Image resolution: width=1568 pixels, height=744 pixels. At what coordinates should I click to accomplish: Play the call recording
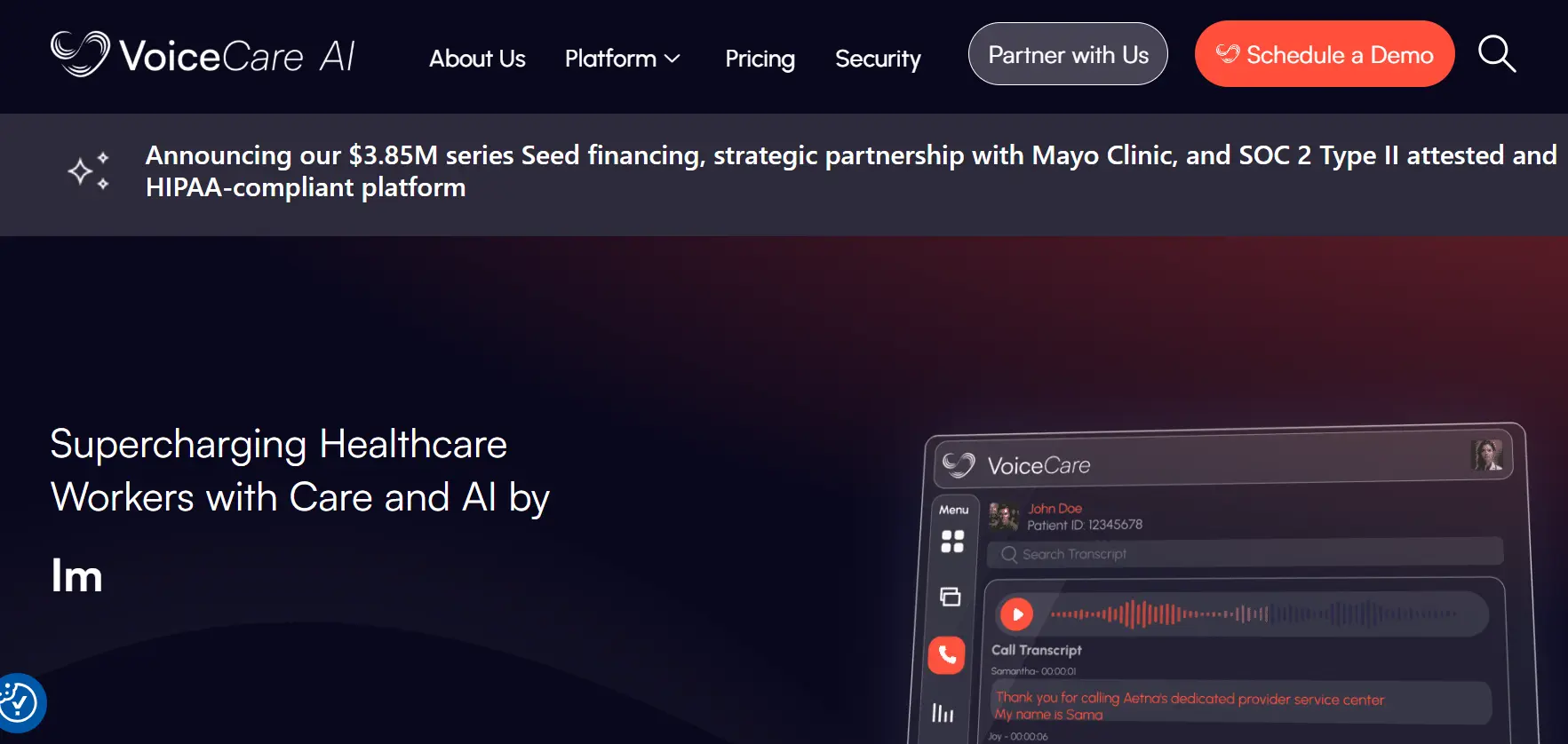1017,613
